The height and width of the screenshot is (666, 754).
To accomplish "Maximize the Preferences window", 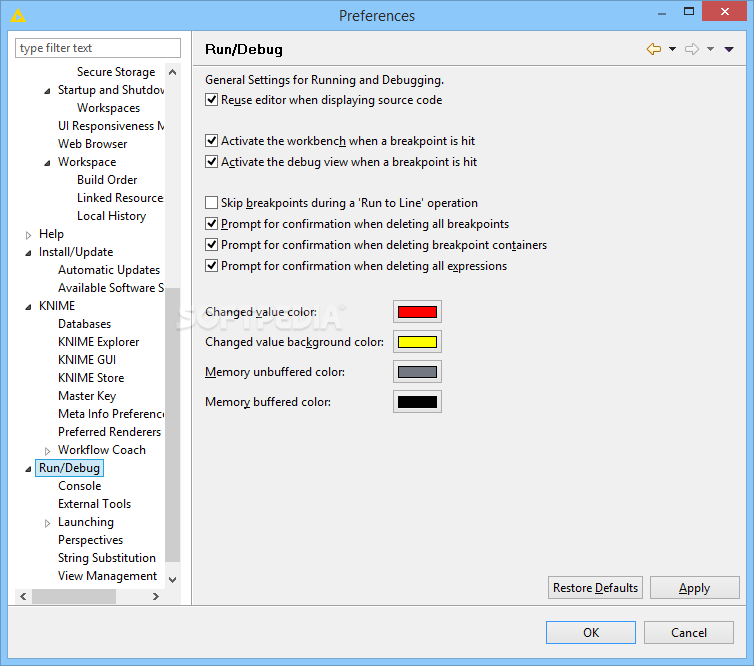I will coord(689,12).
